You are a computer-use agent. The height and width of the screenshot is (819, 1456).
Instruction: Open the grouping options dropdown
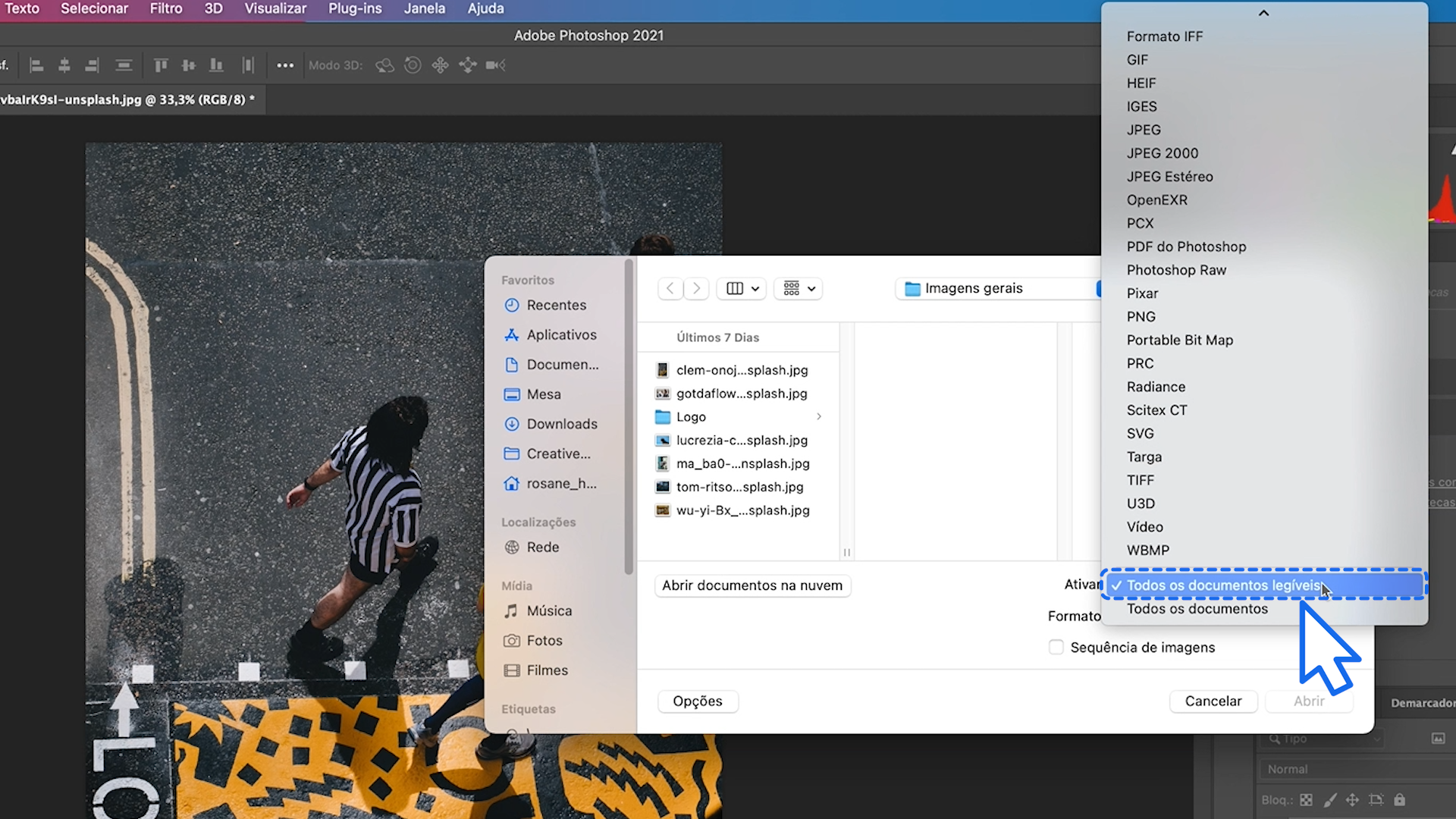coord(799,288)
